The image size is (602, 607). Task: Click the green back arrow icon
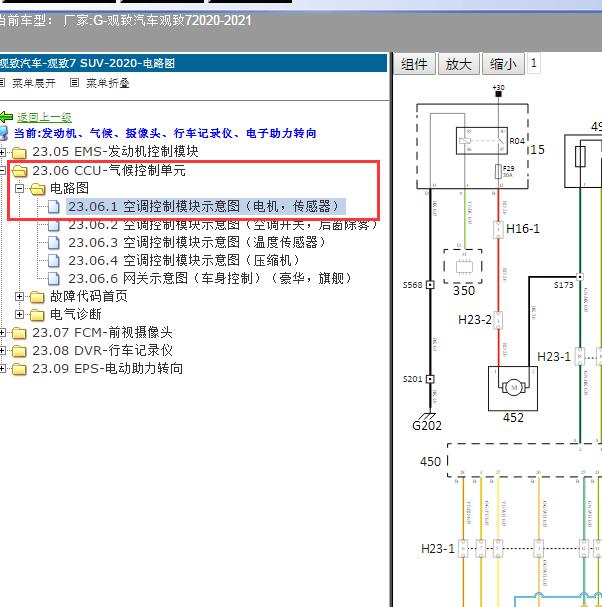tap(6, 117)
